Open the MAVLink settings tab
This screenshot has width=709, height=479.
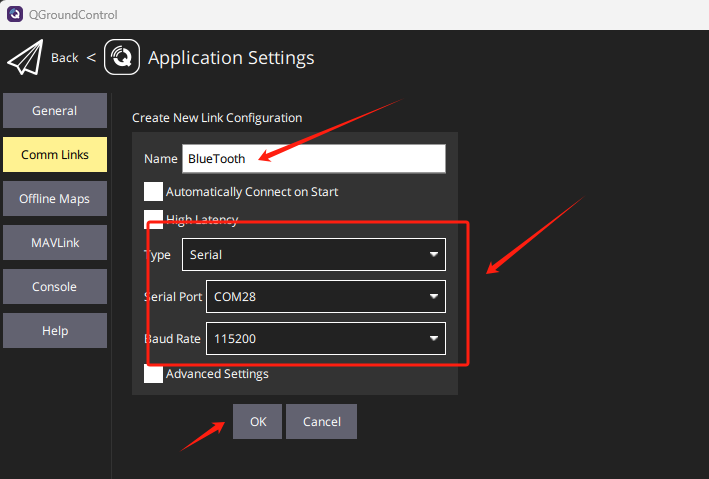point(54,243)
